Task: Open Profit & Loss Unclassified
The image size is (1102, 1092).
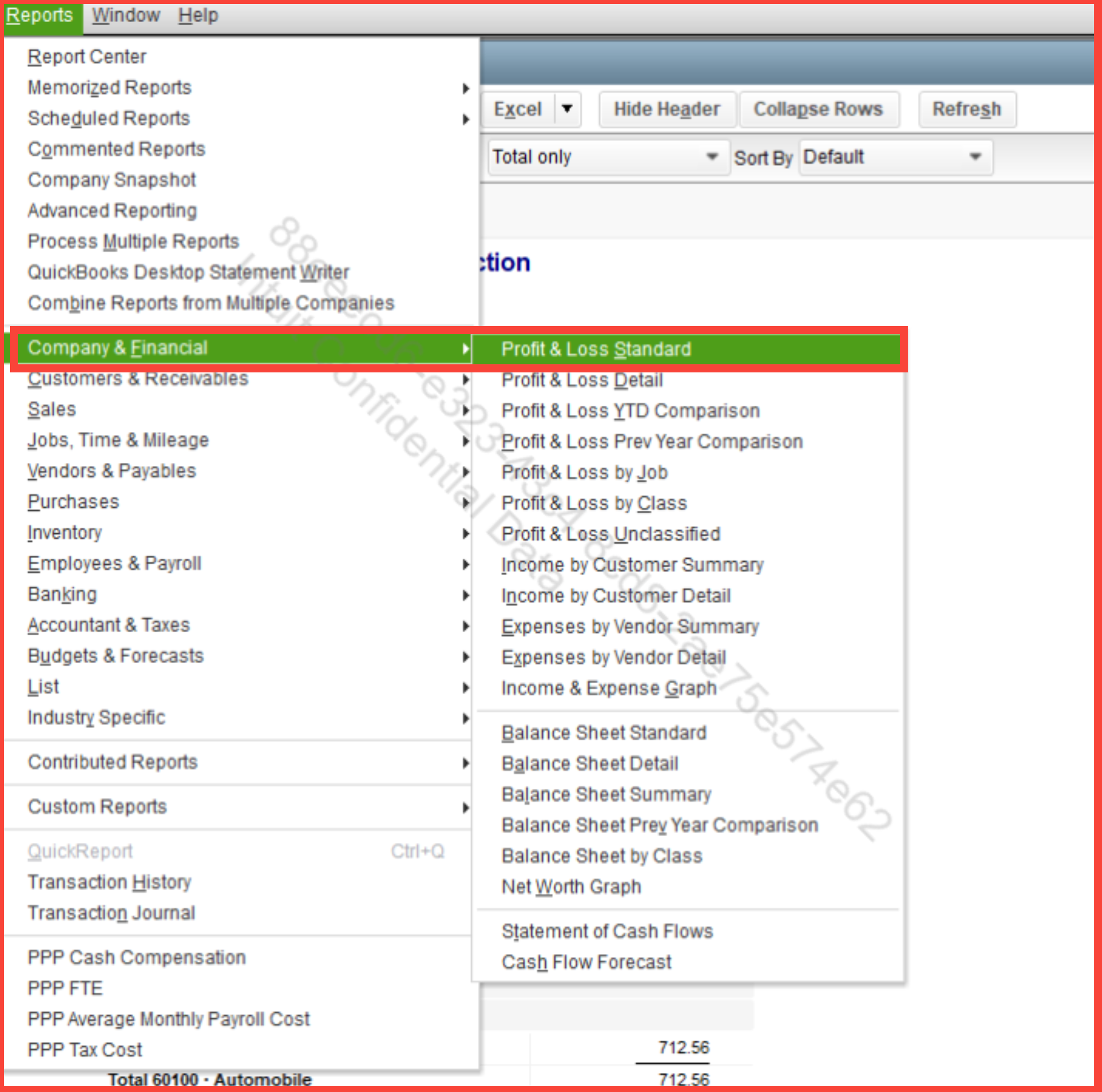Action: click(611, 534)
